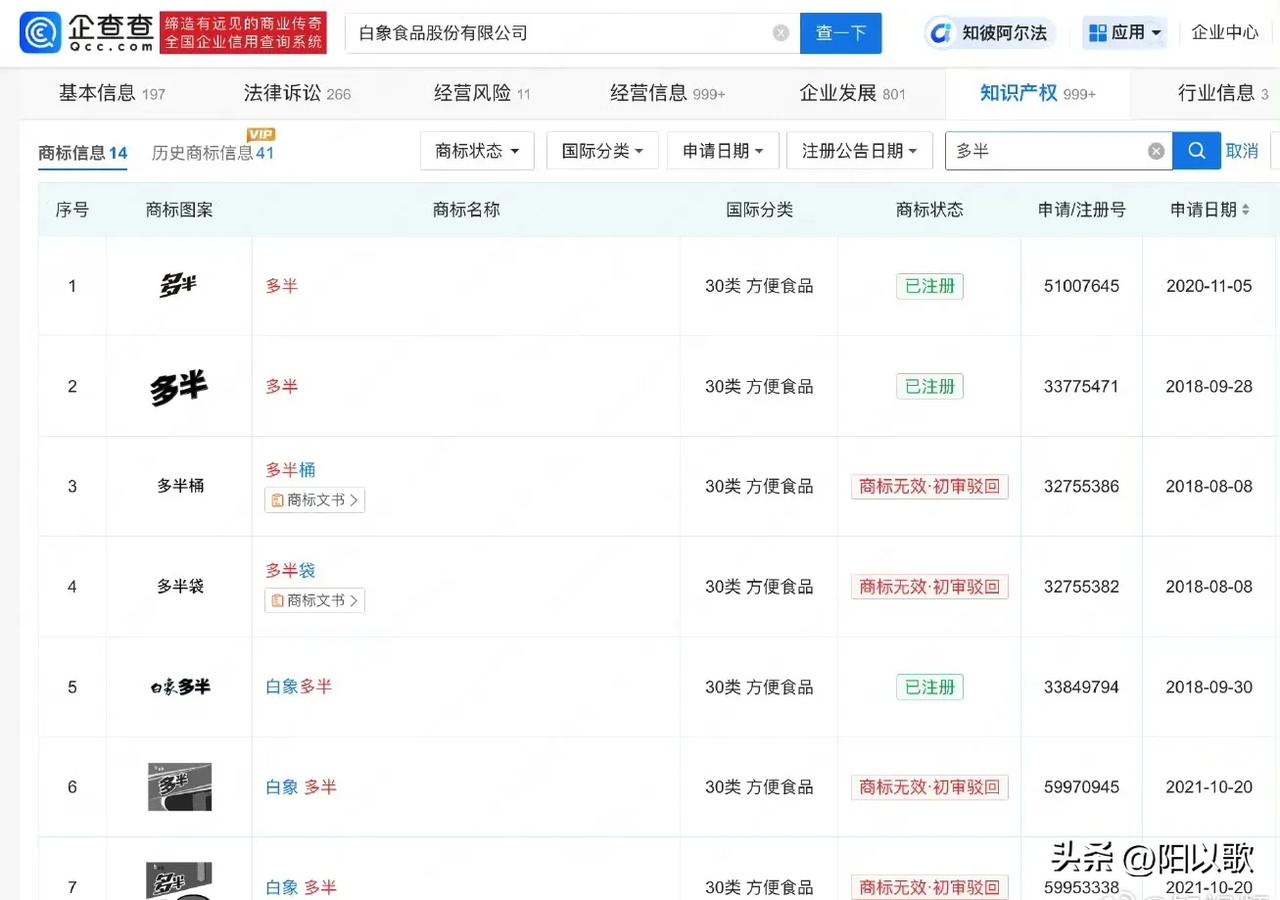Open 多半袋 trademark name link

(x=290, y=570)
